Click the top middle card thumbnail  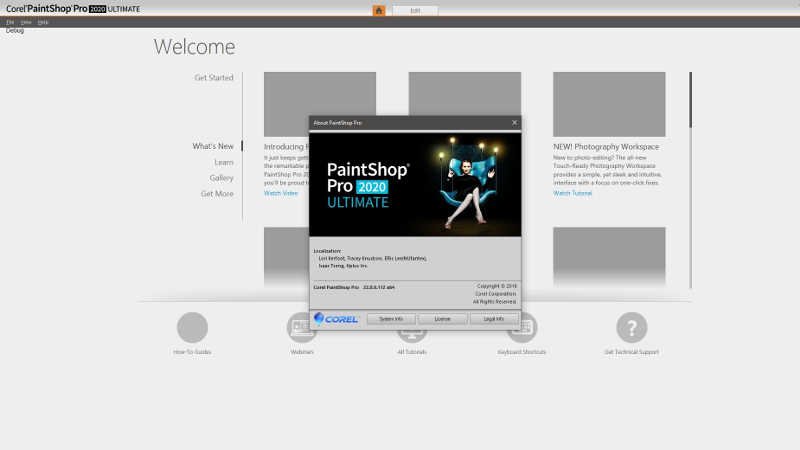click(465, 93)
